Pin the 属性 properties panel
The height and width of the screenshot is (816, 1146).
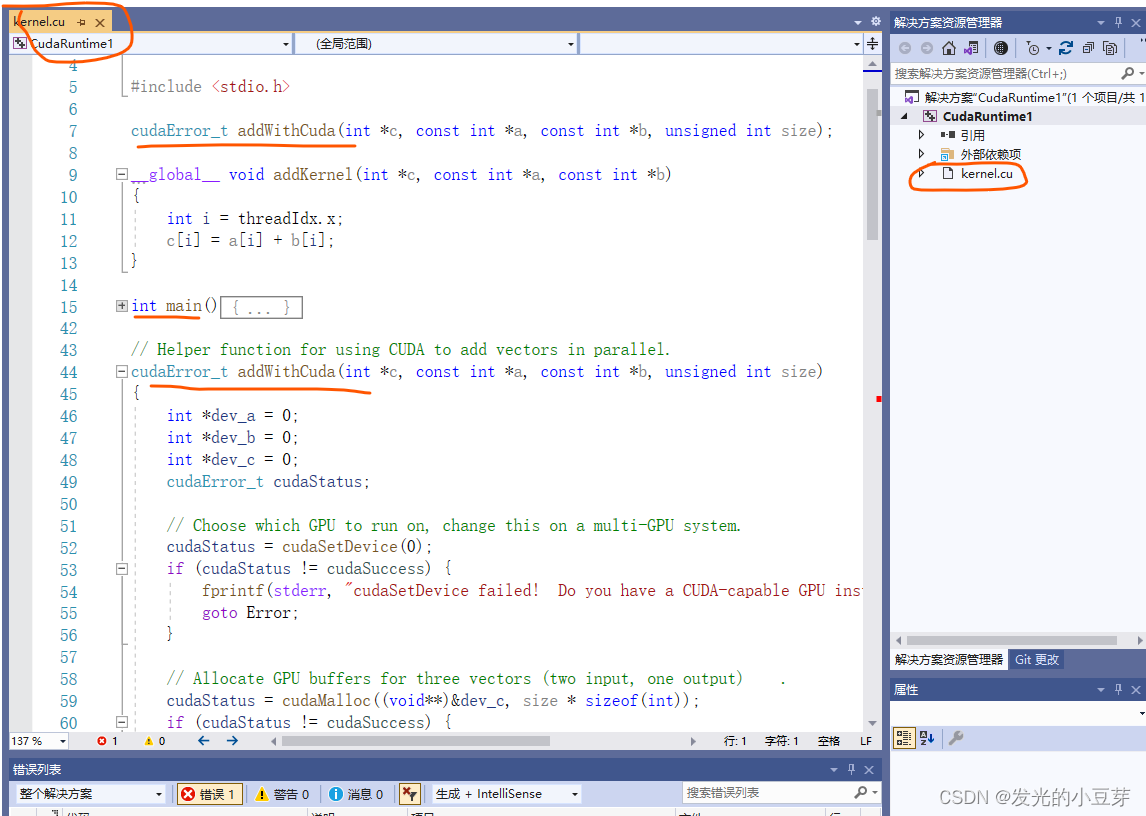[x=1118, y=690]
